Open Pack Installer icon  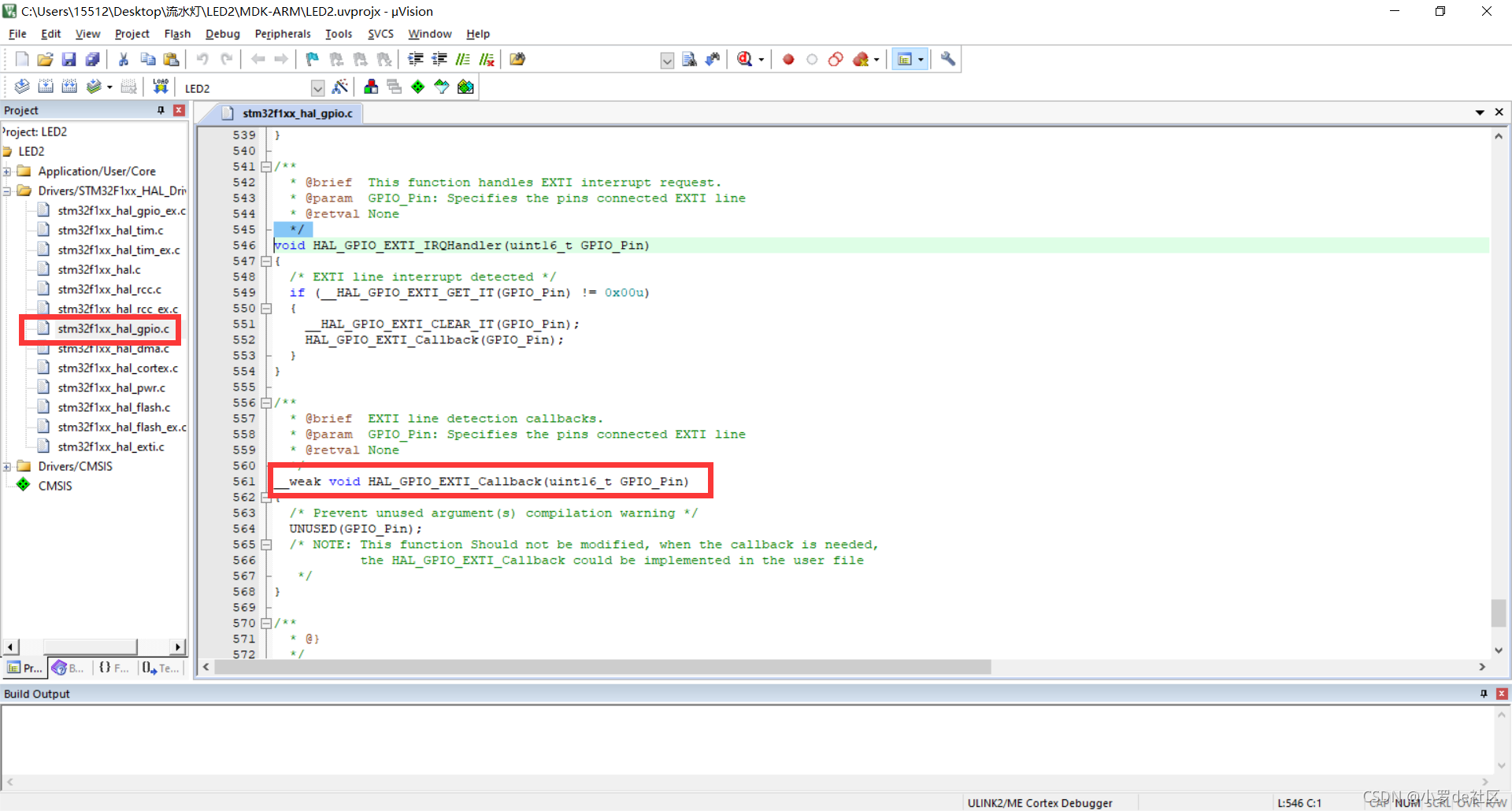[x=465, y=87]
